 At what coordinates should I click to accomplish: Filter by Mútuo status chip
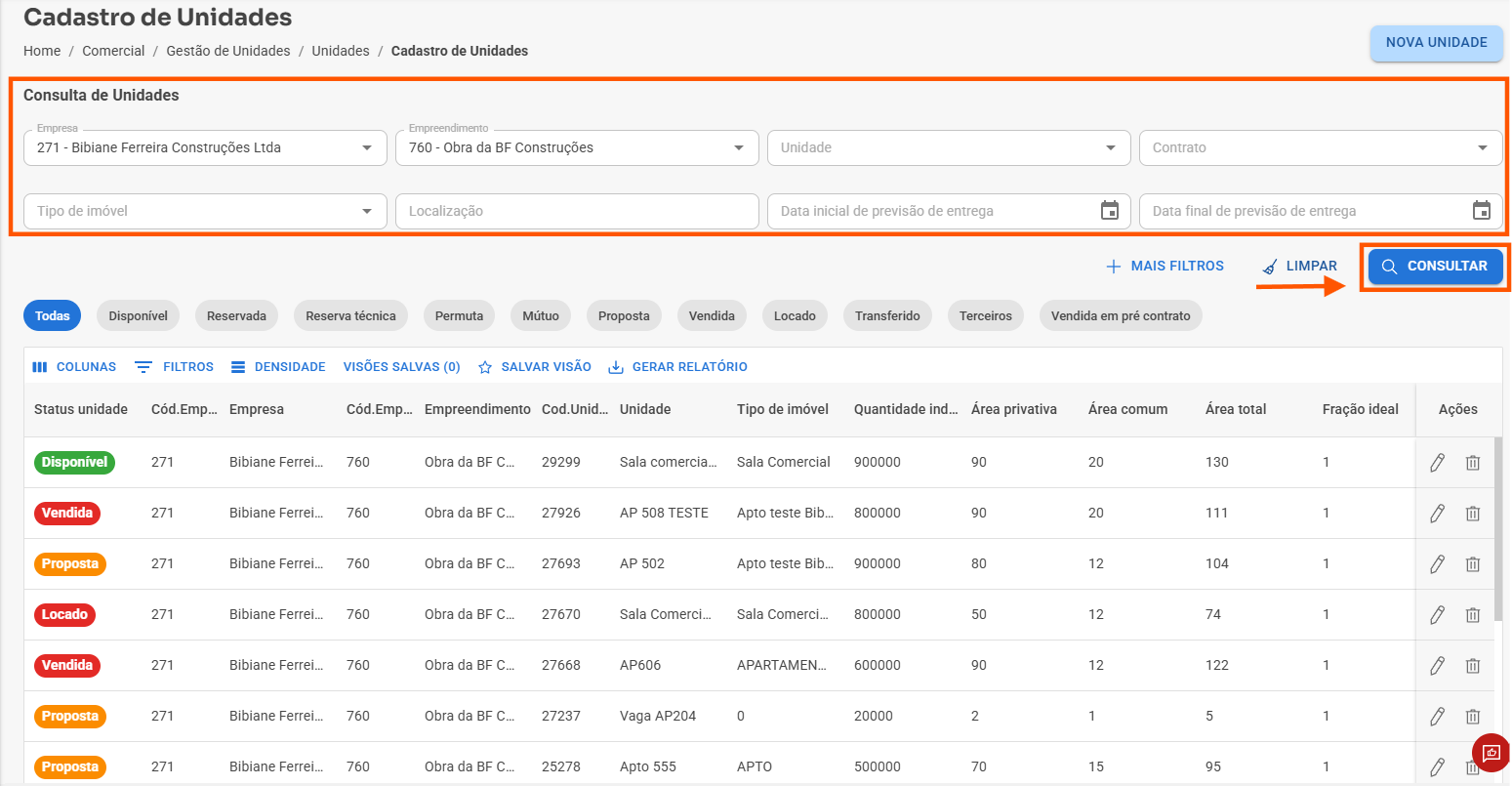[541, 316]
